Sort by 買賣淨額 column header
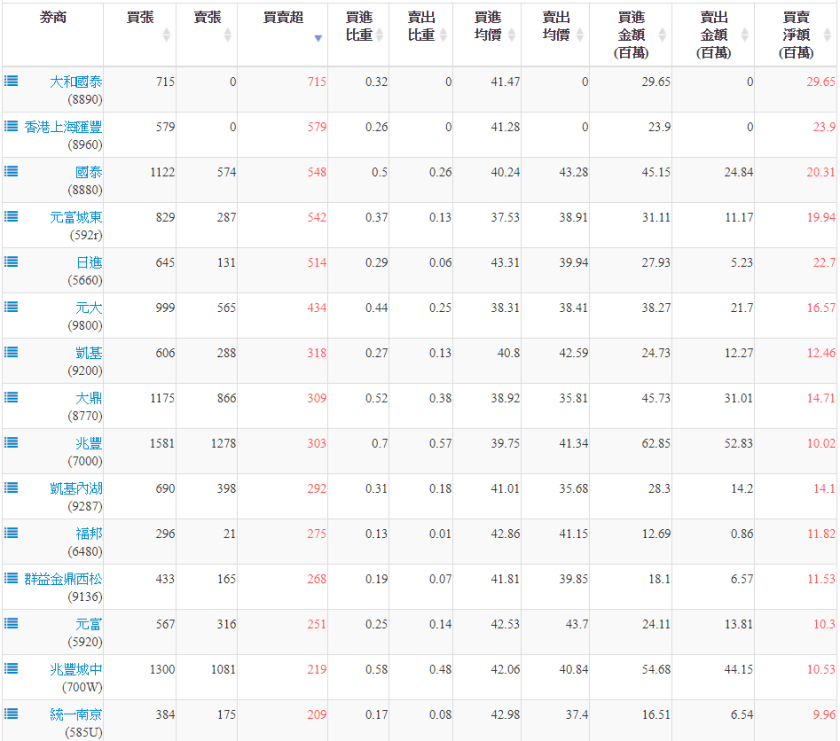 [x=796, y=34]
